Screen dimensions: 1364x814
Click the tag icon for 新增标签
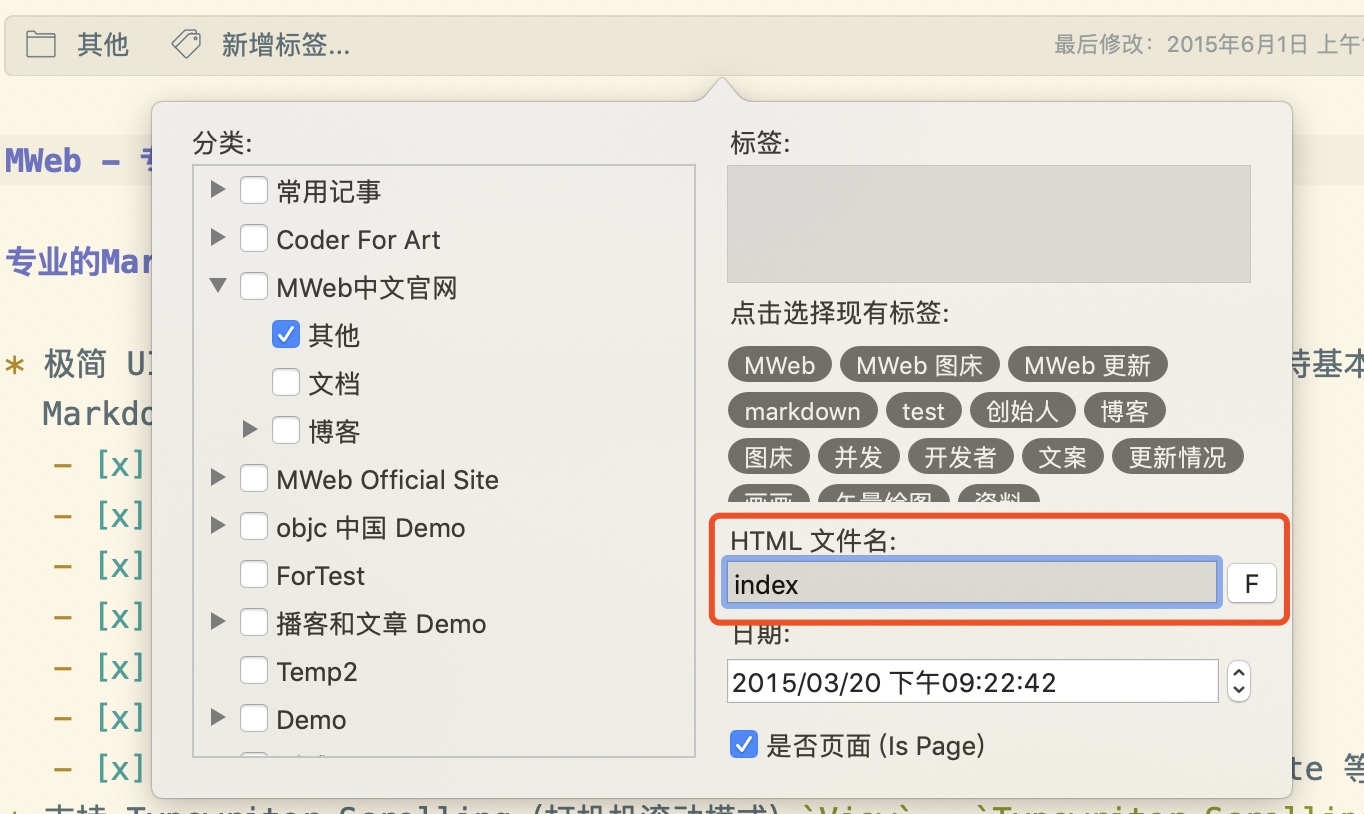click(x=186, y=45)
